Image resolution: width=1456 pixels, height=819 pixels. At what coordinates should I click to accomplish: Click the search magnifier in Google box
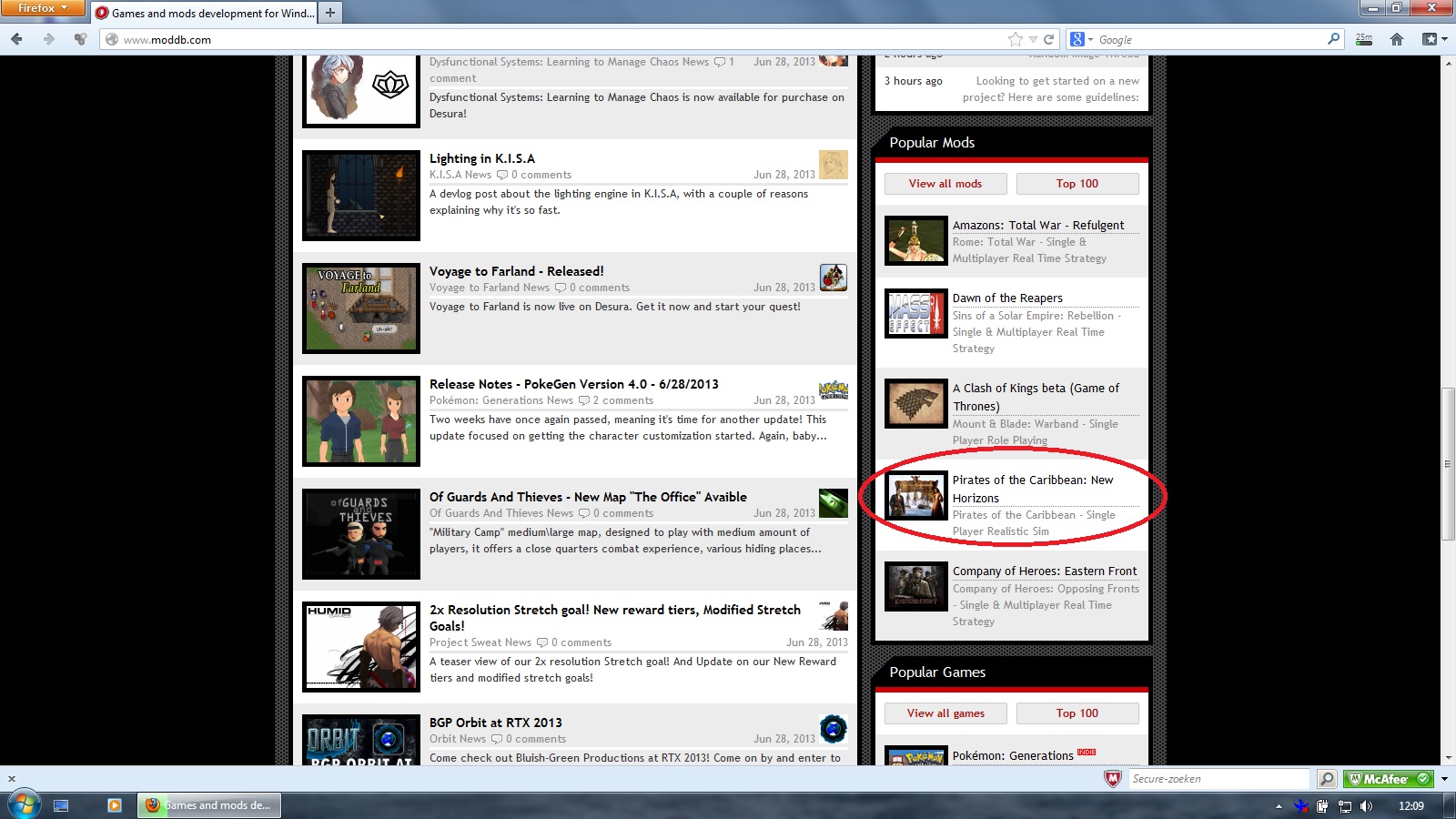tap(1334, 39)
